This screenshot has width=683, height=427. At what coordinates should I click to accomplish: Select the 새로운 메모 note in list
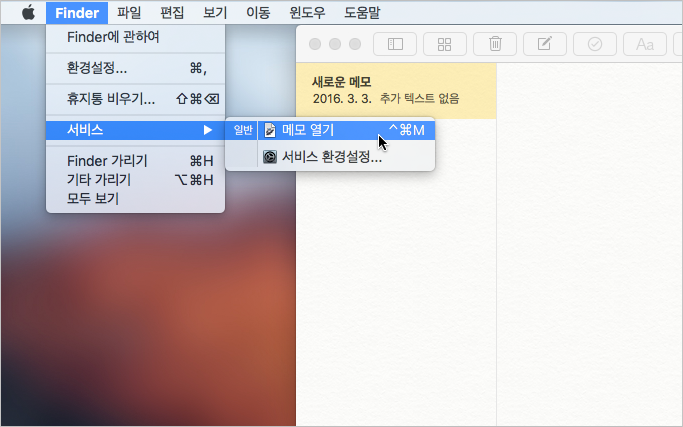(x=396, y=91)
